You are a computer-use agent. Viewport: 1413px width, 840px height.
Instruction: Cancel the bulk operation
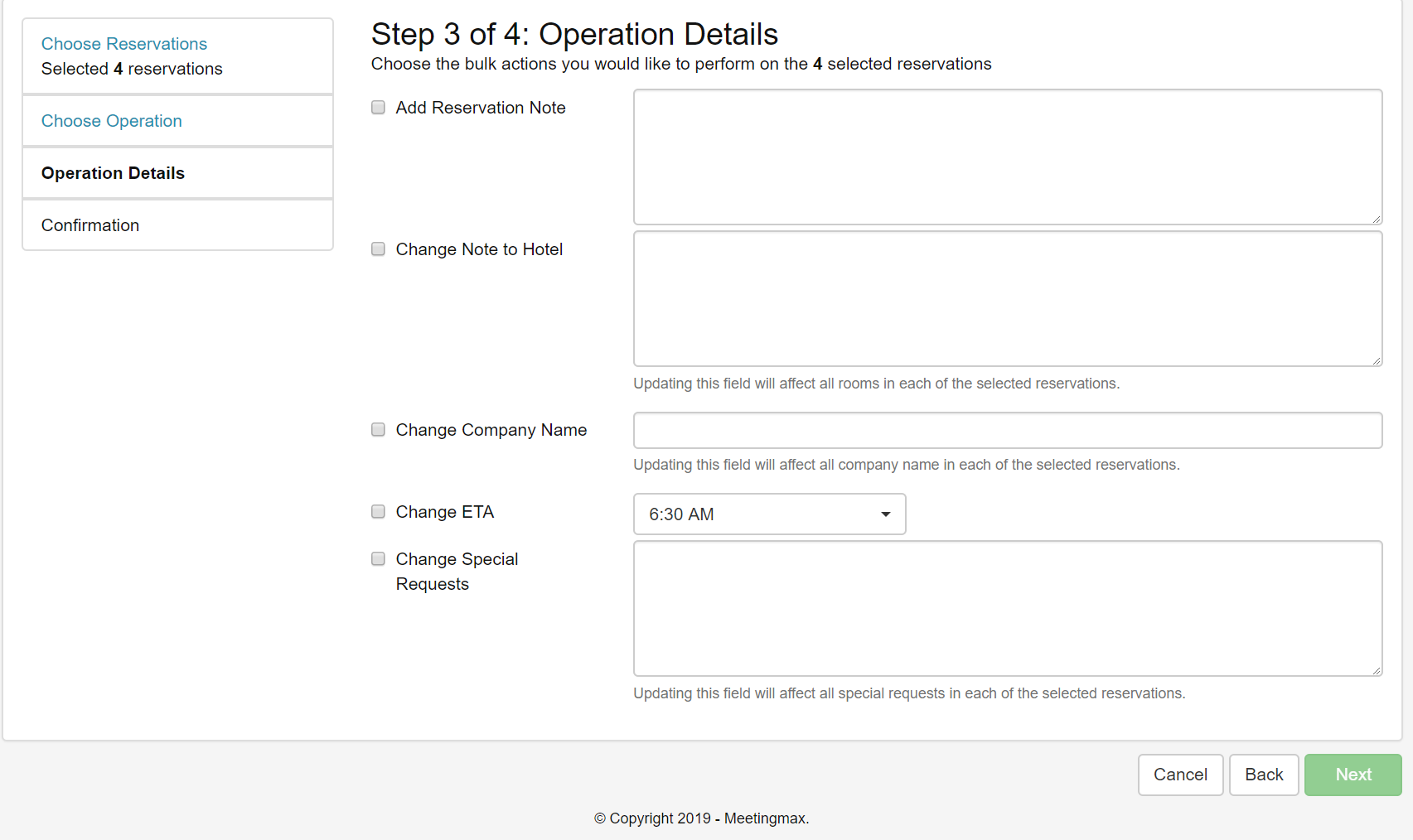[x=1180, y=775]
